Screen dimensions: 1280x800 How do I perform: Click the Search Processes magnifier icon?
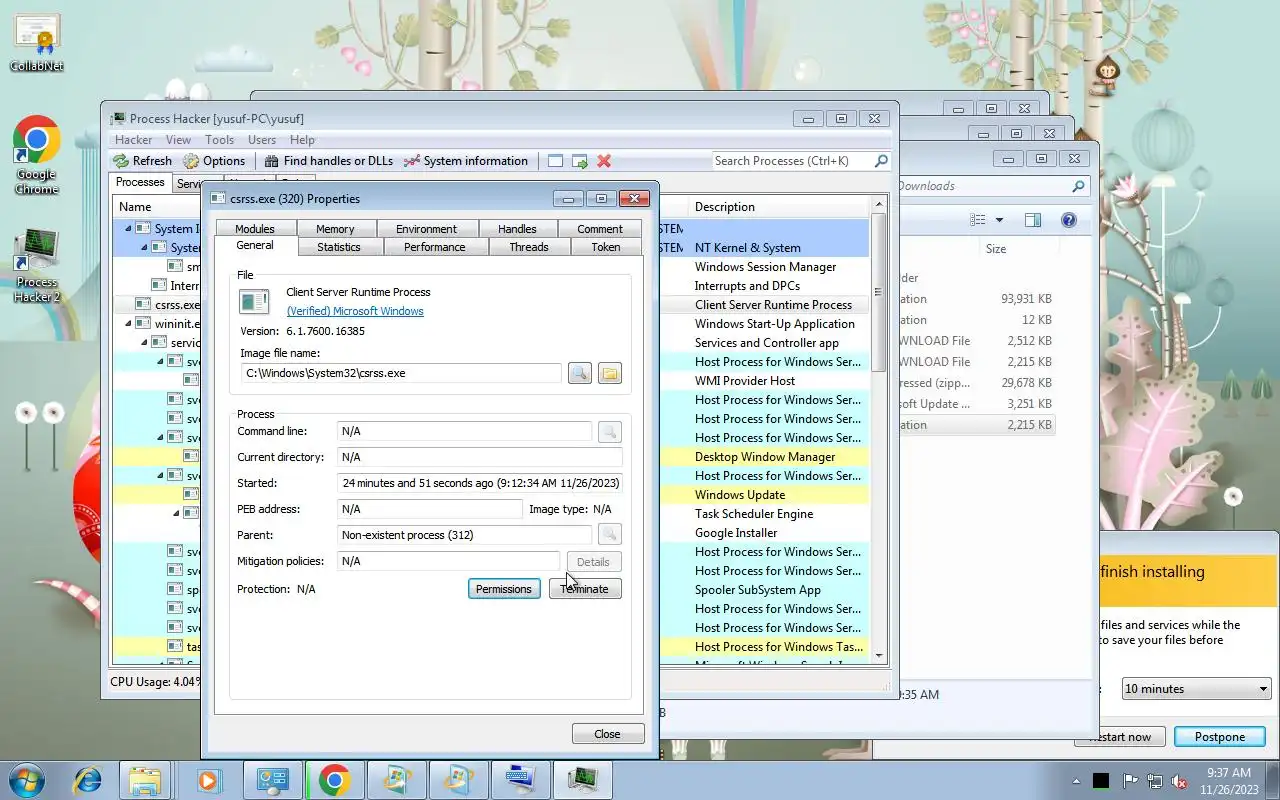coord(881,161)
